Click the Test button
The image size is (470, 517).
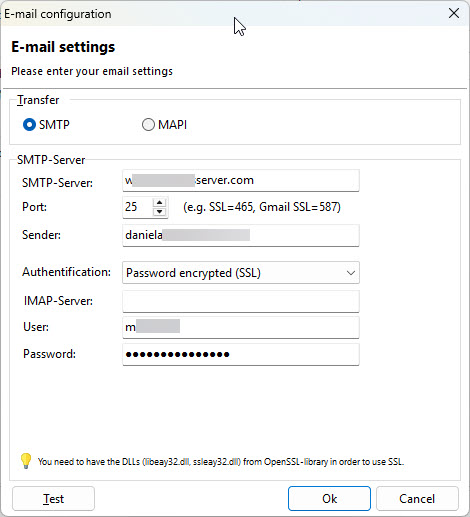(53, 499)
